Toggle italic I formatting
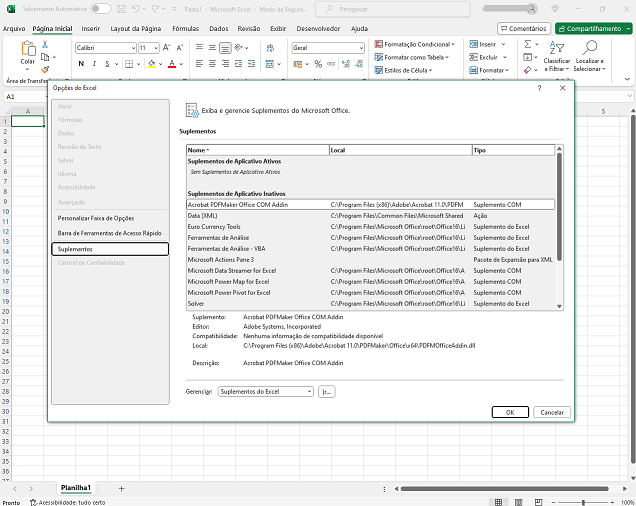The width and height of the screenshot is (636, 506). pyautogui.click(x=94, y=64)
